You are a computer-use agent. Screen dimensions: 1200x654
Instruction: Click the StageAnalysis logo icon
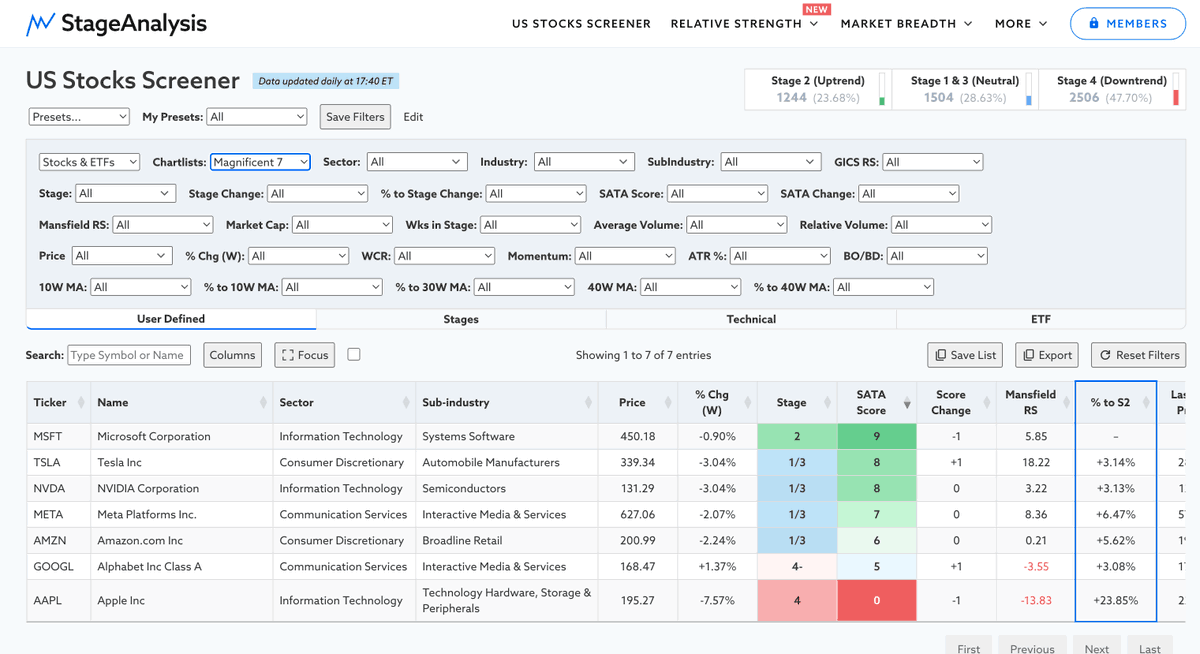(40, 23)
